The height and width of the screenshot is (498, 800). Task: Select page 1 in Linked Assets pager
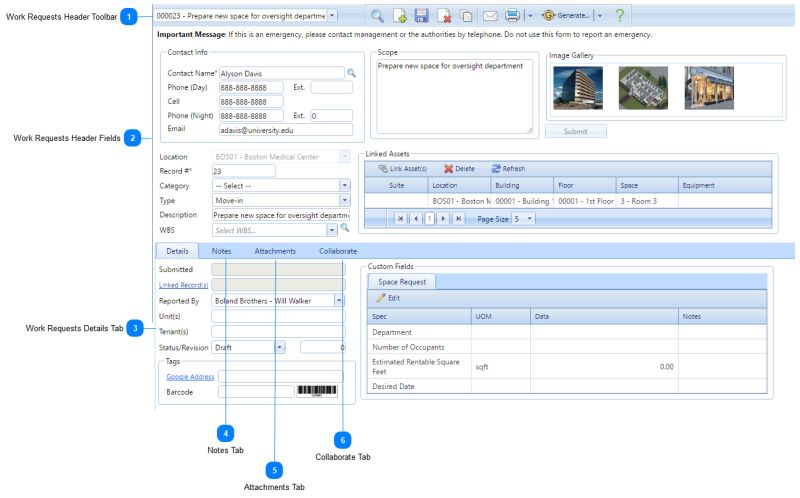click(x=429, y=219)
